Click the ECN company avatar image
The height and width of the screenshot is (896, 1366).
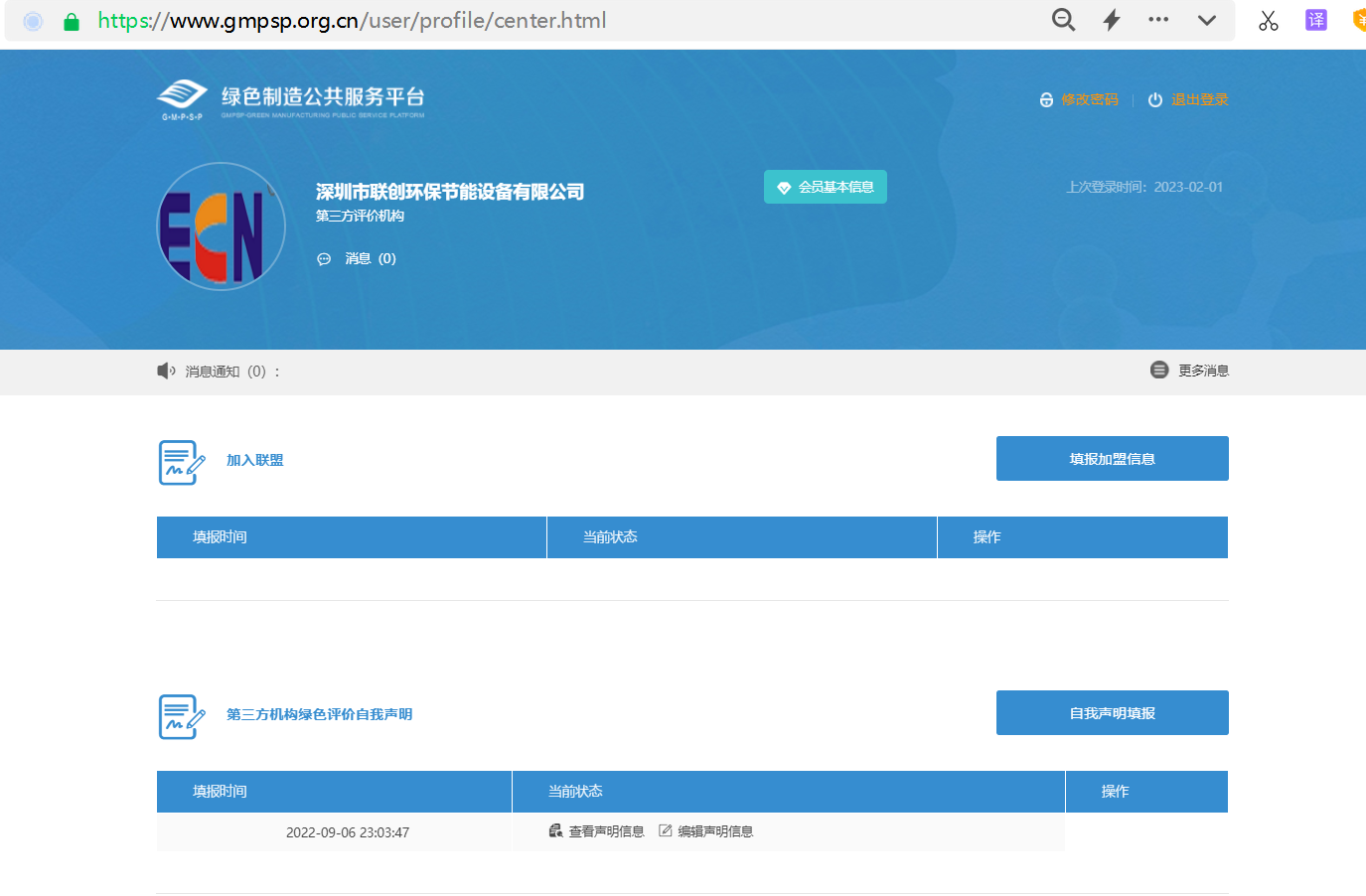click(222, 226)
